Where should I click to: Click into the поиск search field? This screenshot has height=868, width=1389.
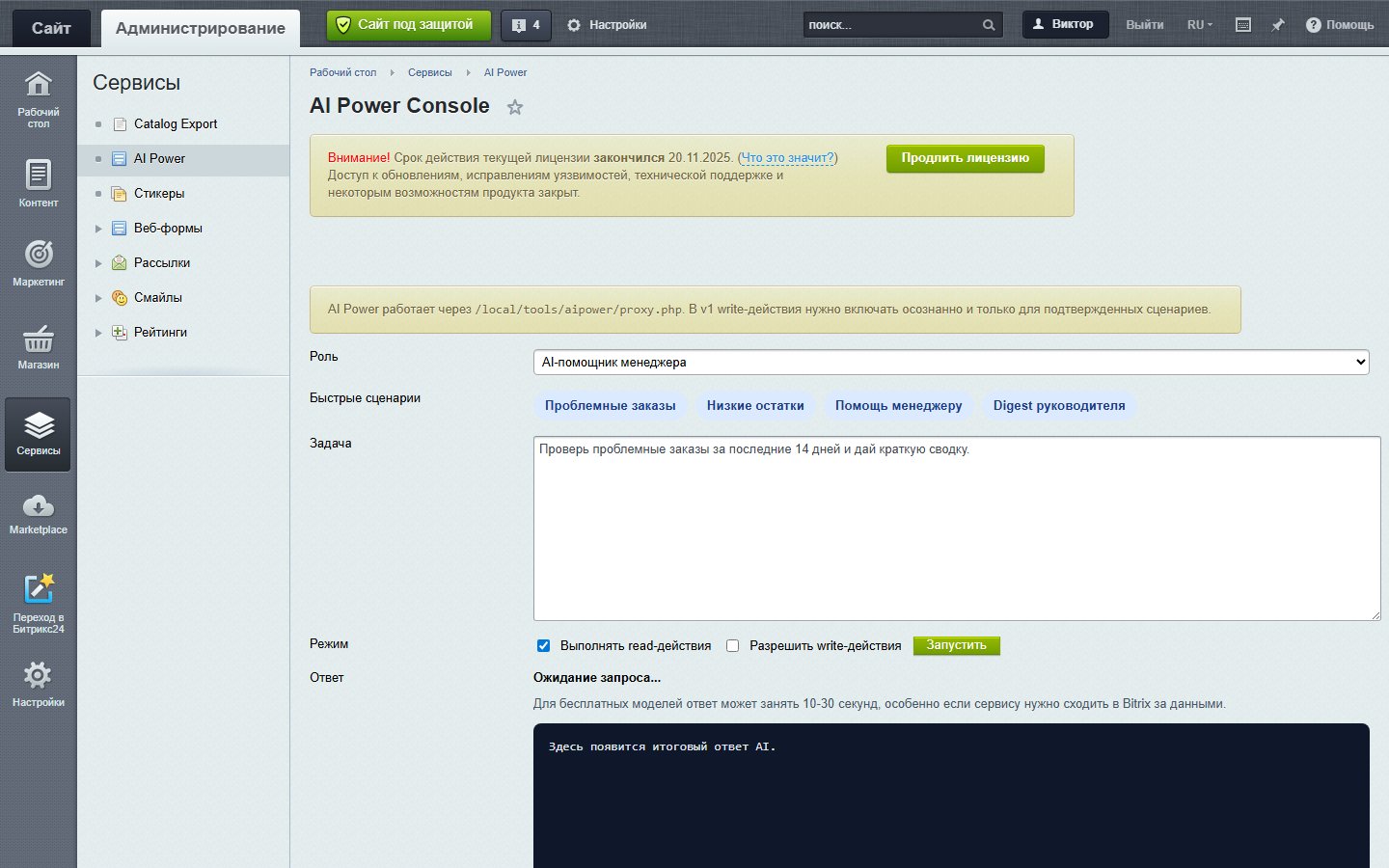click(891, 25)
